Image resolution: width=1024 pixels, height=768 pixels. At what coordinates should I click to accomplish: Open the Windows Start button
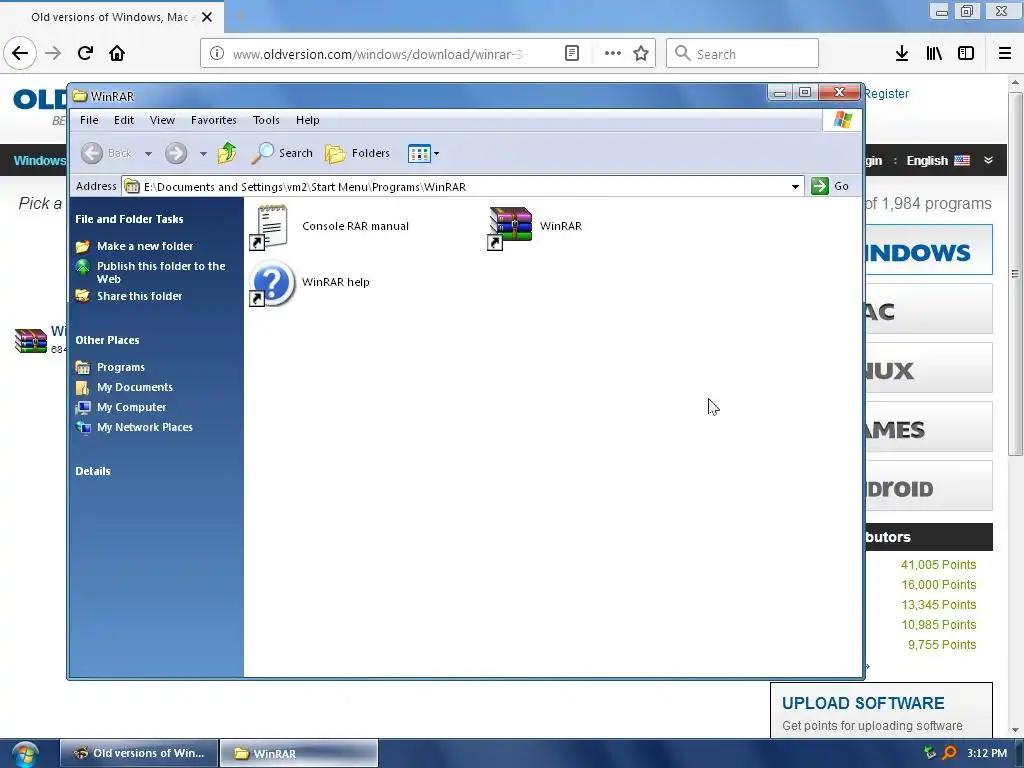[25, 754]
